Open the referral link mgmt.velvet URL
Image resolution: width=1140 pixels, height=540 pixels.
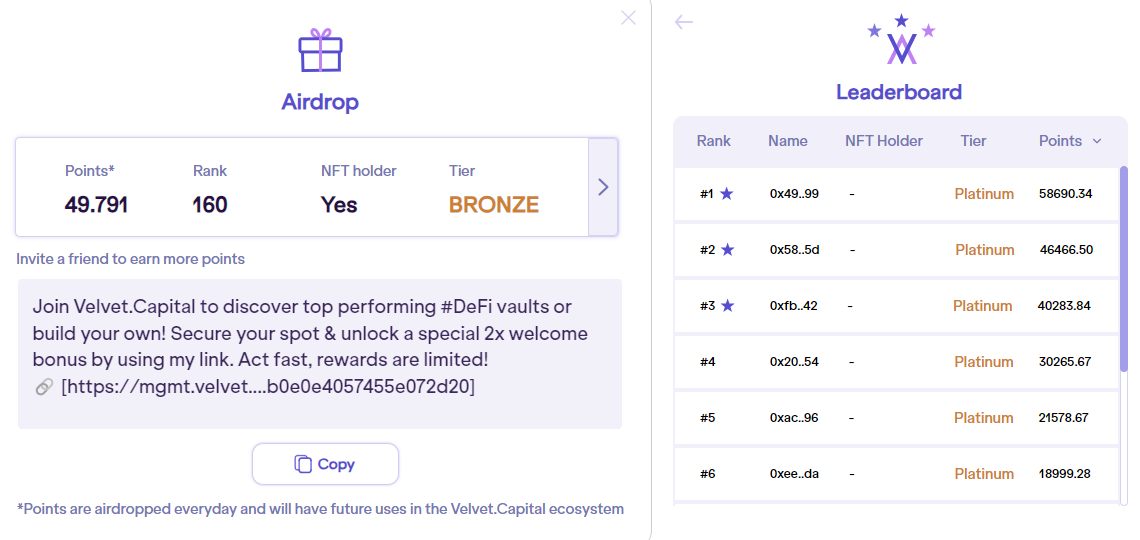pos(268,387)
